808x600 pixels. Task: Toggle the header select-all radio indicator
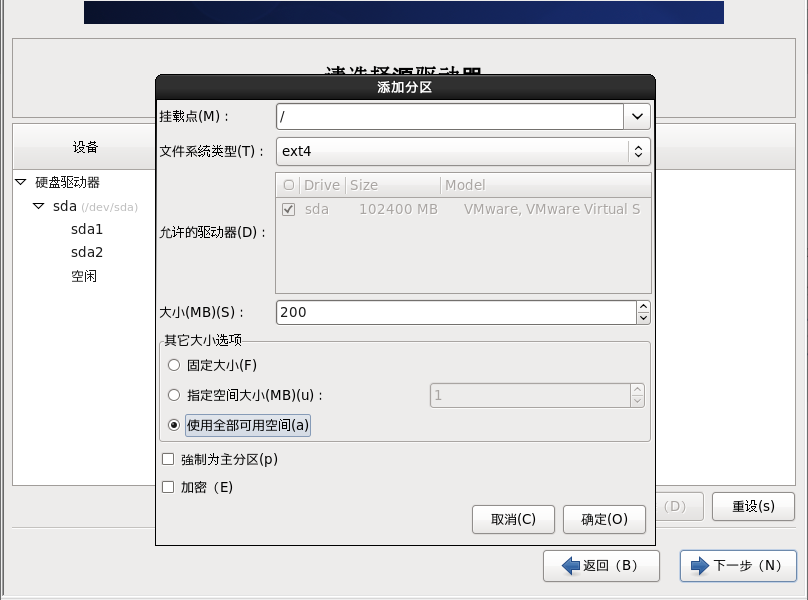pos(289,185)
